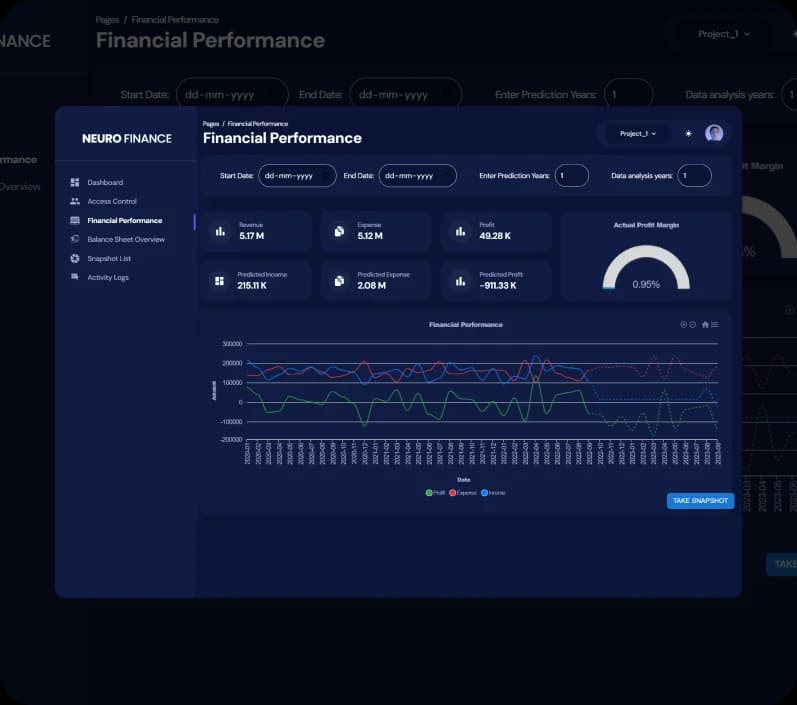Viewport: 797px width, 705px height.
Task: Click the 0.95% gauge value
Action: click(x=646, y=284)
